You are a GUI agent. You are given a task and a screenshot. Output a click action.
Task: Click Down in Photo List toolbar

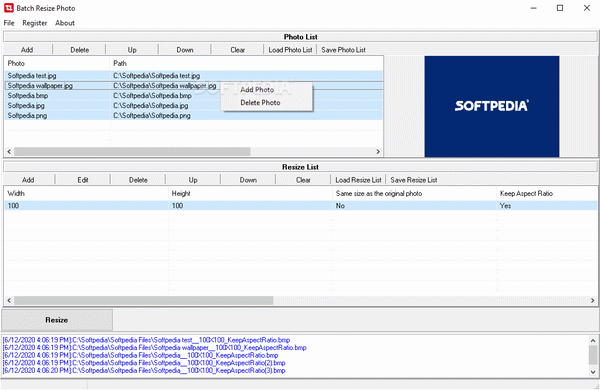click(x=185, y=50)
